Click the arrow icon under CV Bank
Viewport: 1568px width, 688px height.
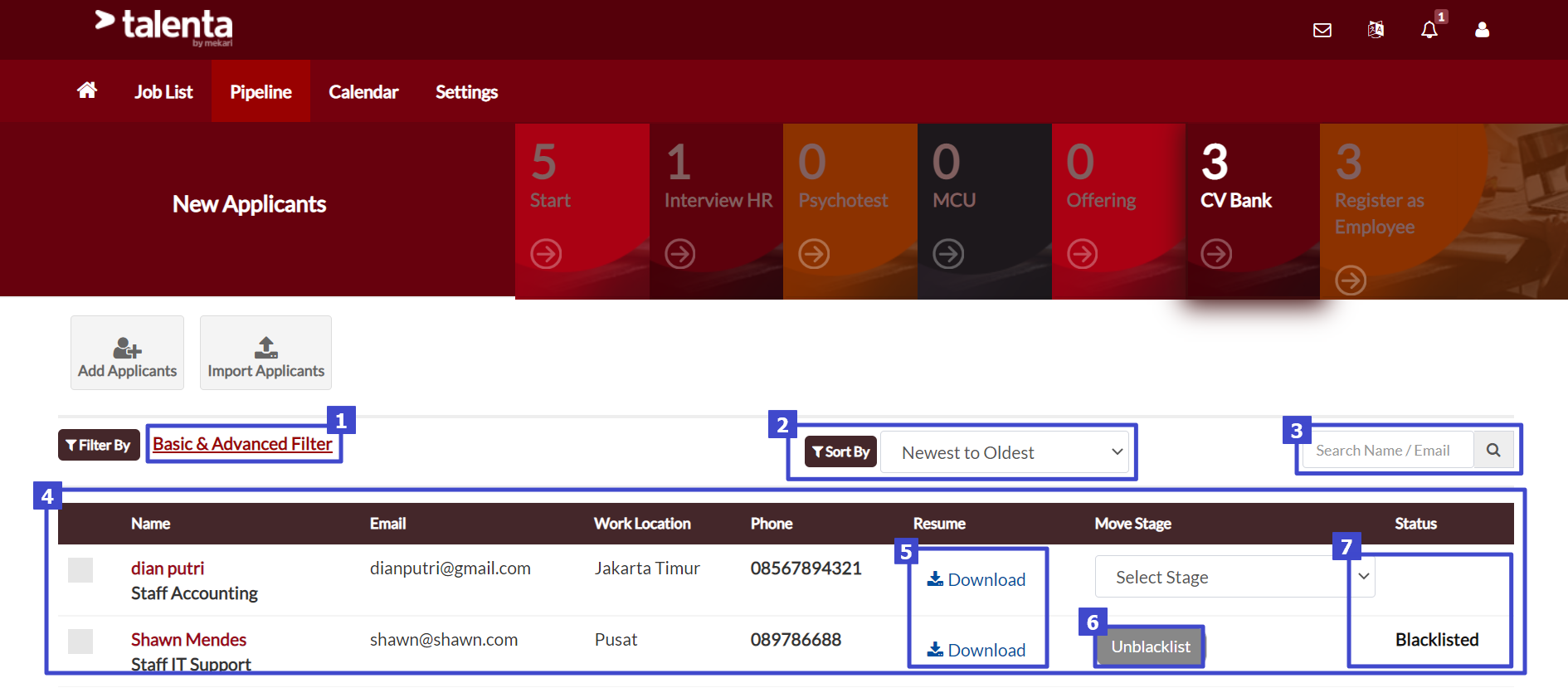click(1216, 253)
